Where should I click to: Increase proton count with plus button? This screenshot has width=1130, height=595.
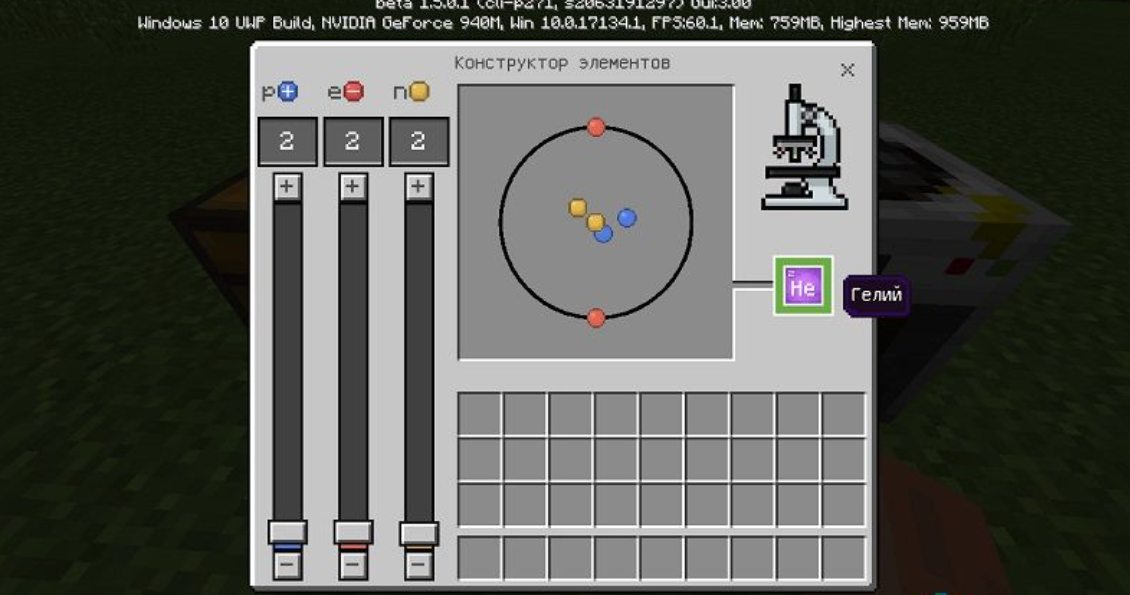coord(287,187)
